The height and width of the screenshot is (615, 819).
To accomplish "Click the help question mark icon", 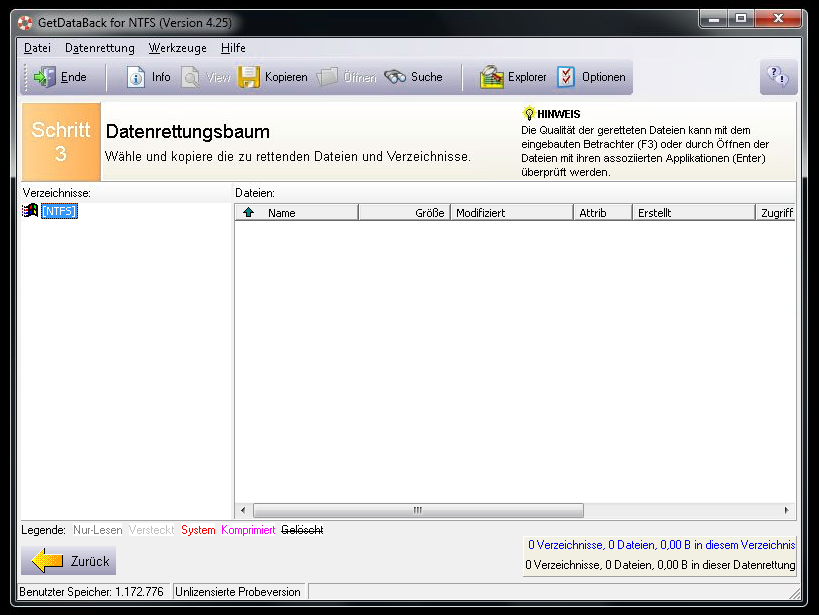I will tap(778, 77).
